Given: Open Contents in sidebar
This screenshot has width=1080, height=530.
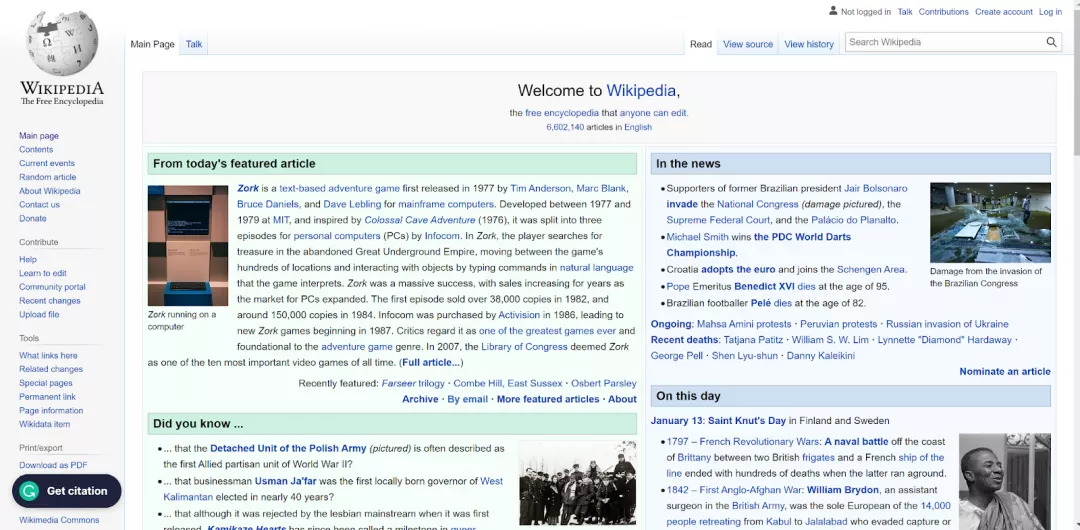Looking at the screenshot, I should click(x=36, y=150).
